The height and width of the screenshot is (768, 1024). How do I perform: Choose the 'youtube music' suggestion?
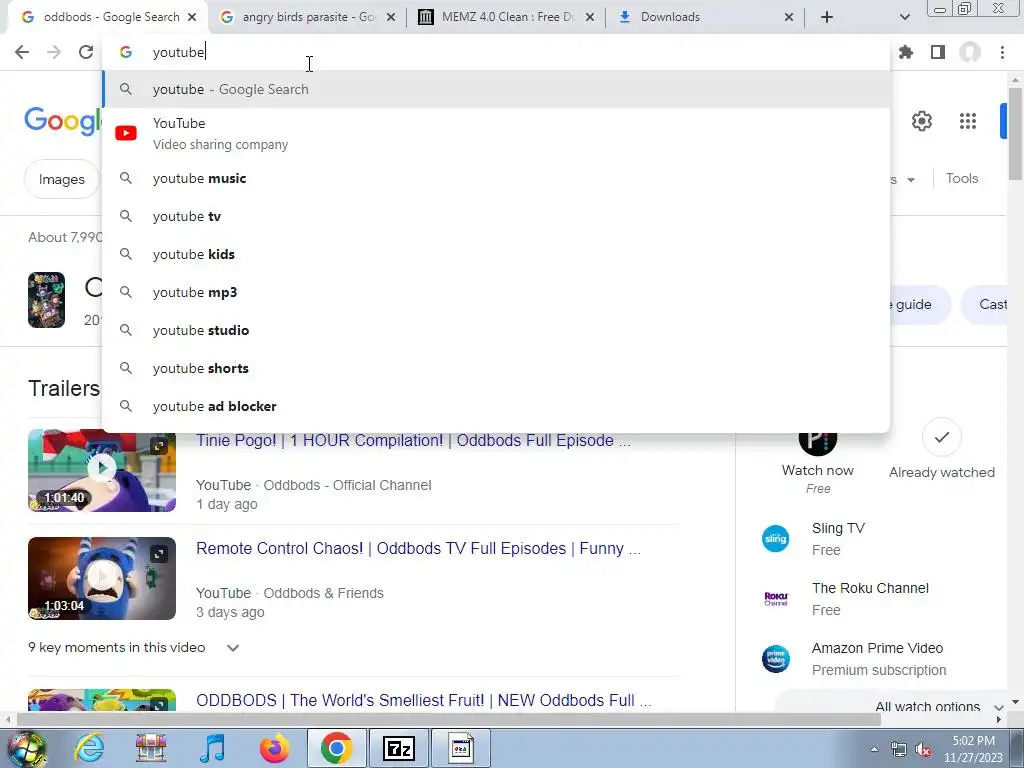pos(496,178)
